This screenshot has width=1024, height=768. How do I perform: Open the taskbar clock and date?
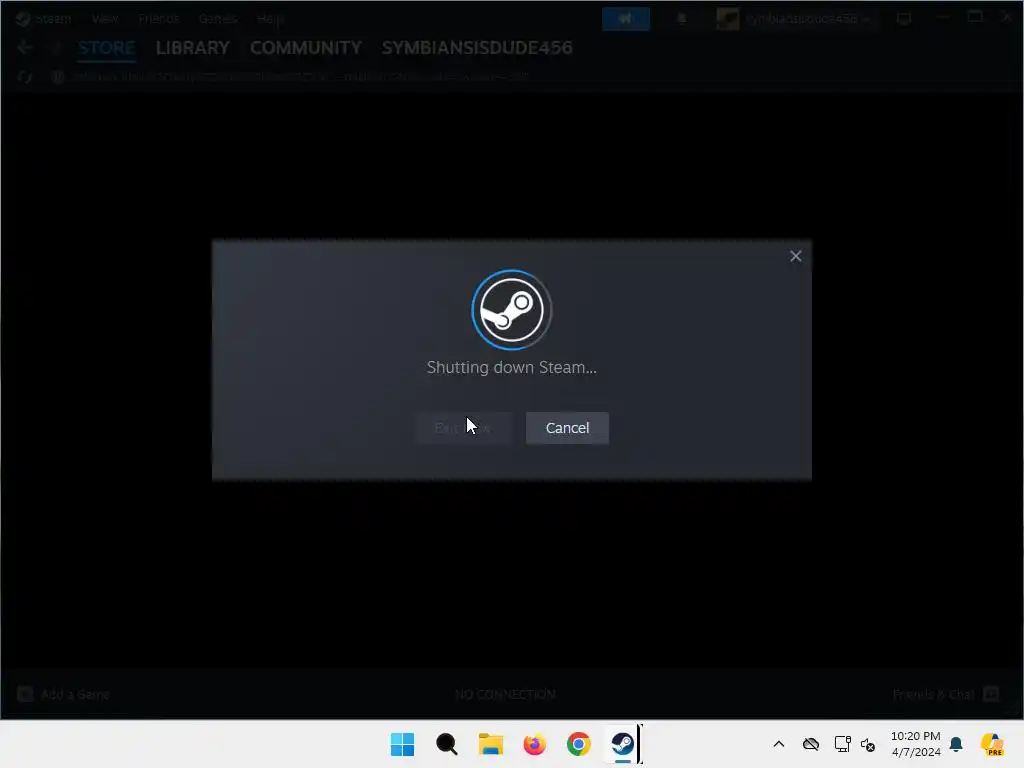point(916,744)
